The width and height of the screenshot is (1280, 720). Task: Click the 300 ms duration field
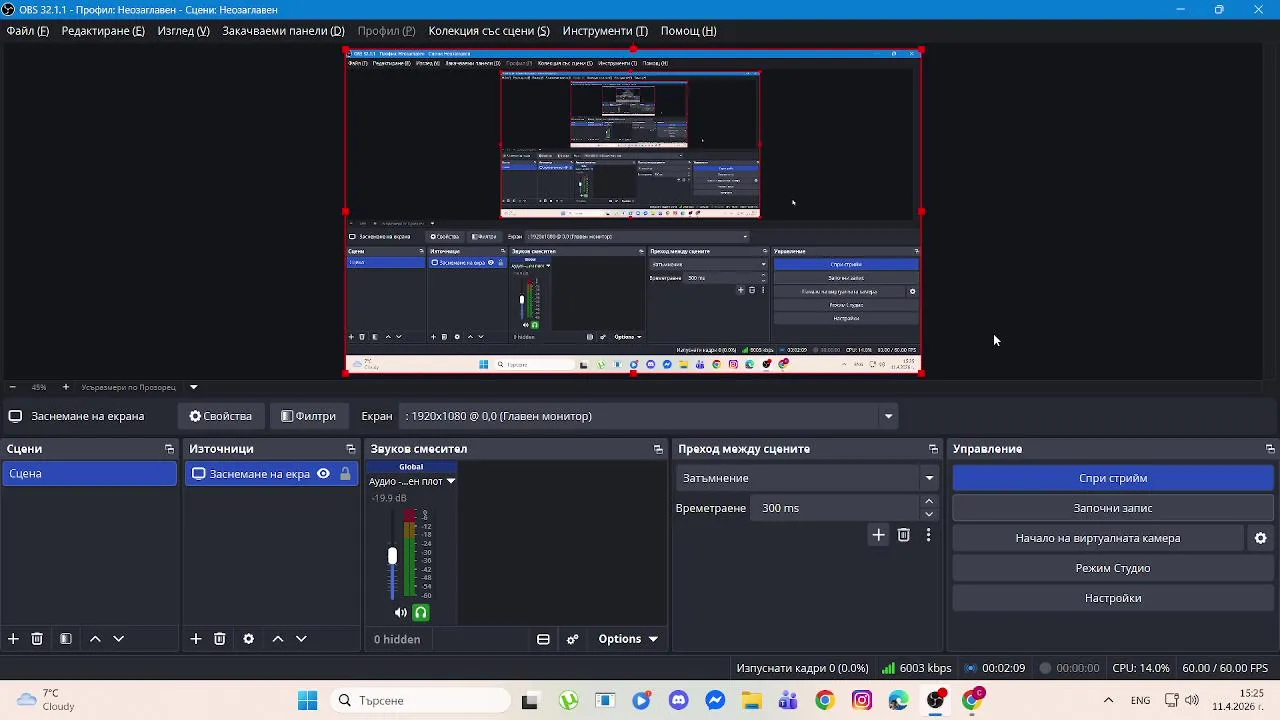click(835, 508)
